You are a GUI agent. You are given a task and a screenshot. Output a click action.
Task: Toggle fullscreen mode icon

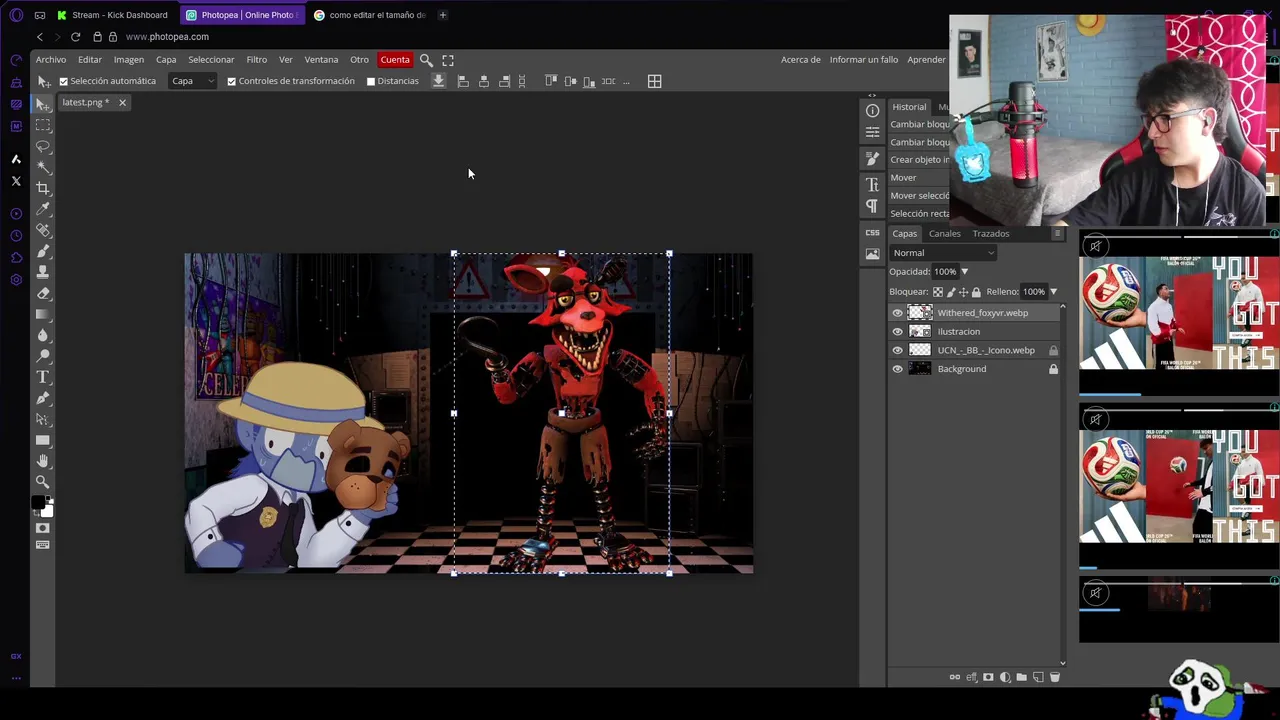coord(448,60)
